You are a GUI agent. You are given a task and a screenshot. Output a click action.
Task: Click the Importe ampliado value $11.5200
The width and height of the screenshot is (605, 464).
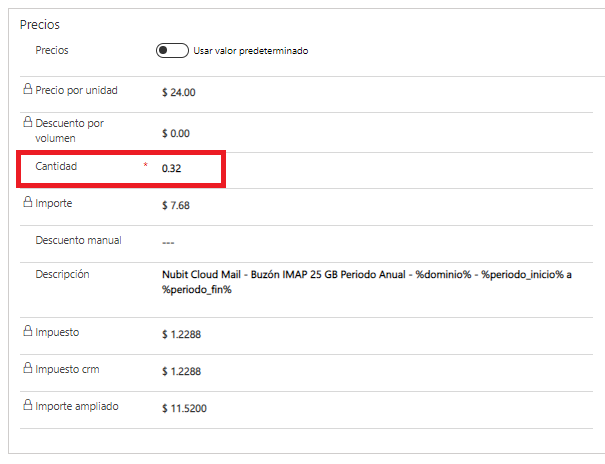click(x=185, y=409)
